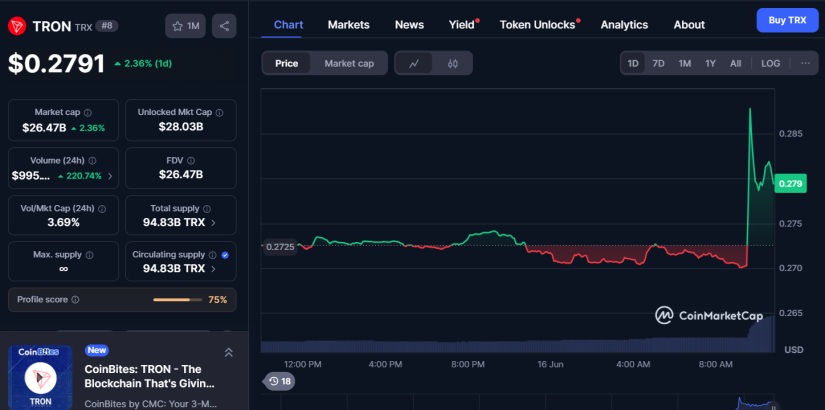This screenshot has height=410, width=825.
Task: Click the Profile score progress bar
Action: [177, 299]
